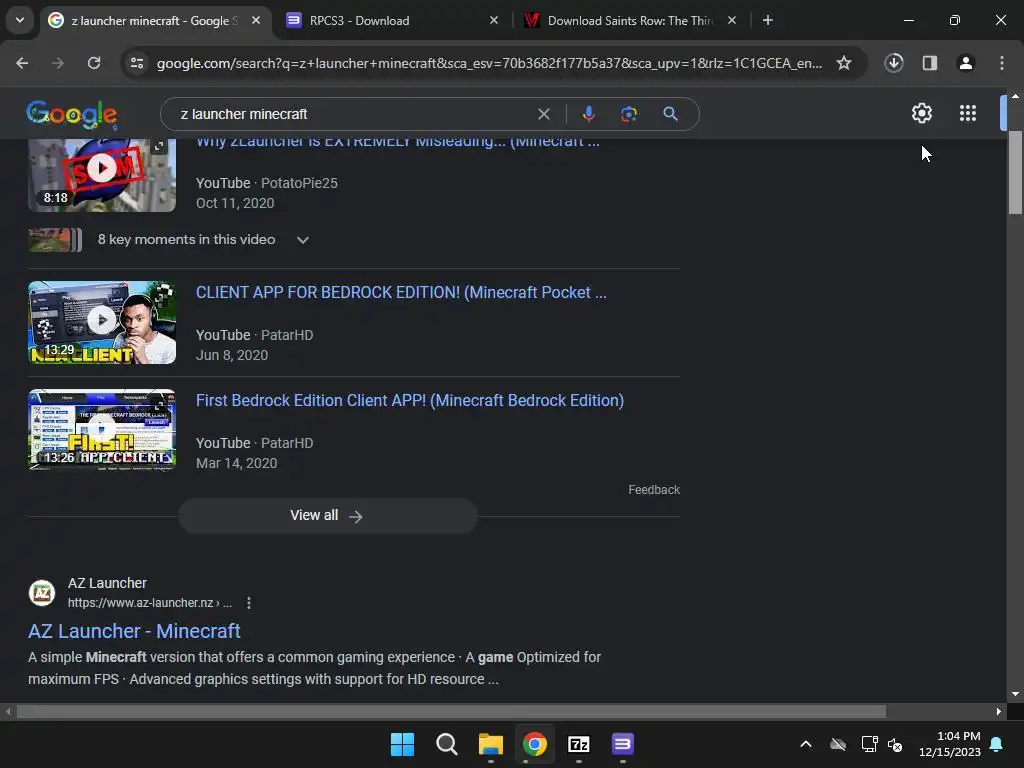Close the Saints Row tab
The image size is (1024, 768).
point(732,21)
